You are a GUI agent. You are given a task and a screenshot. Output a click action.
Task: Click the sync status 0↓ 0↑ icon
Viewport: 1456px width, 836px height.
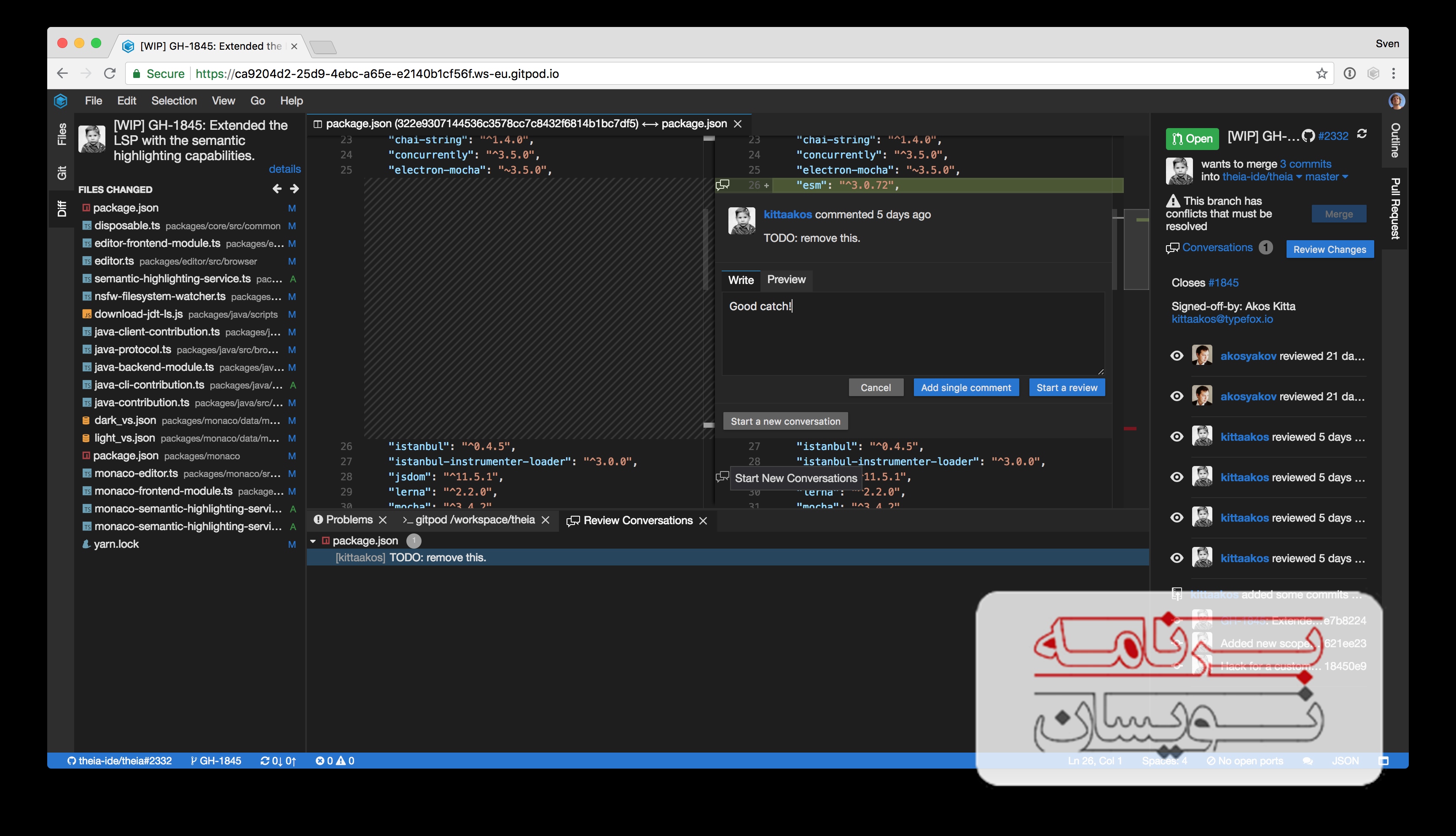(x=279, y=761)
